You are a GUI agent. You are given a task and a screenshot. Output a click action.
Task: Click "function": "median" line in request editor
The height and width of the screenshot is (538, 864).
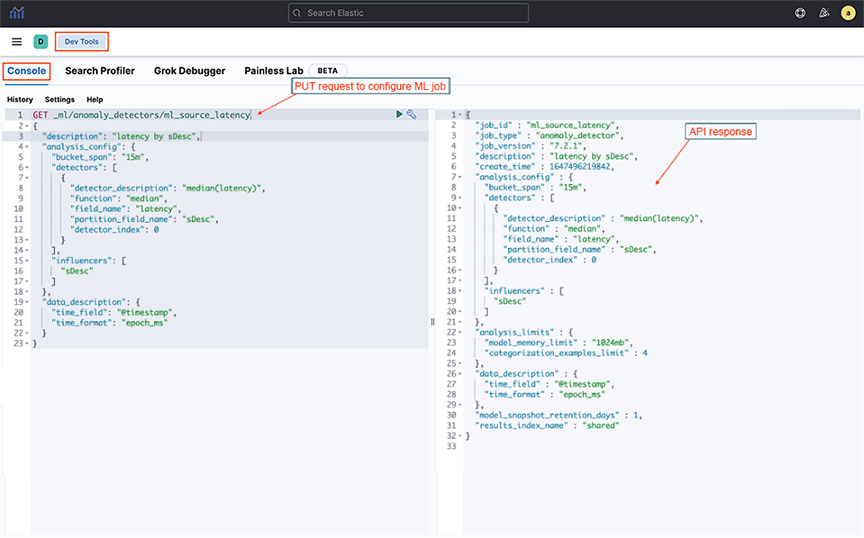(x=118, y=198)
